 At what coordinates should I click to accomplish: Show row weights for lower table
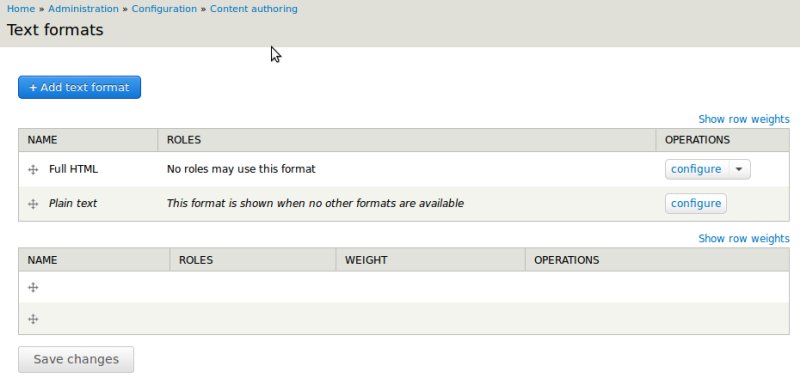pyautogui.click(x=744, y=238)
